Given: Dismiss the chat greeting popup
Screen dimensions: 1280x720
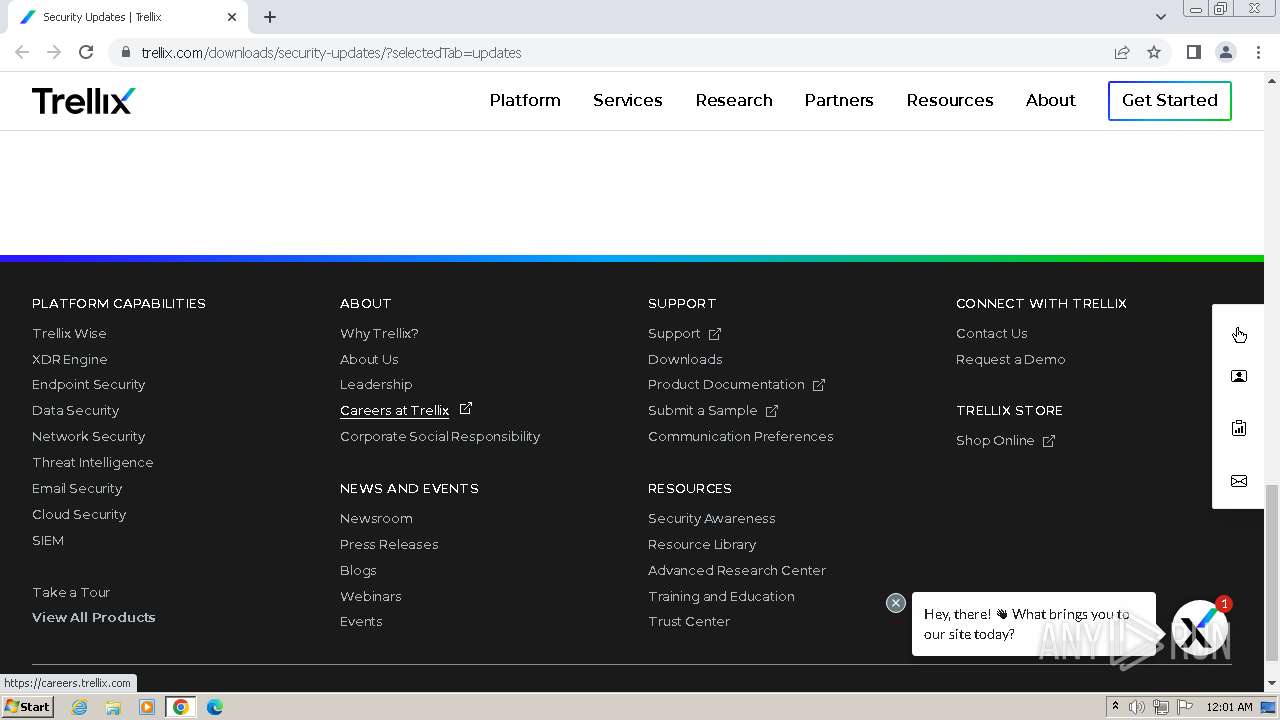Looking at the screenshot, I should [x=896, y=603].
